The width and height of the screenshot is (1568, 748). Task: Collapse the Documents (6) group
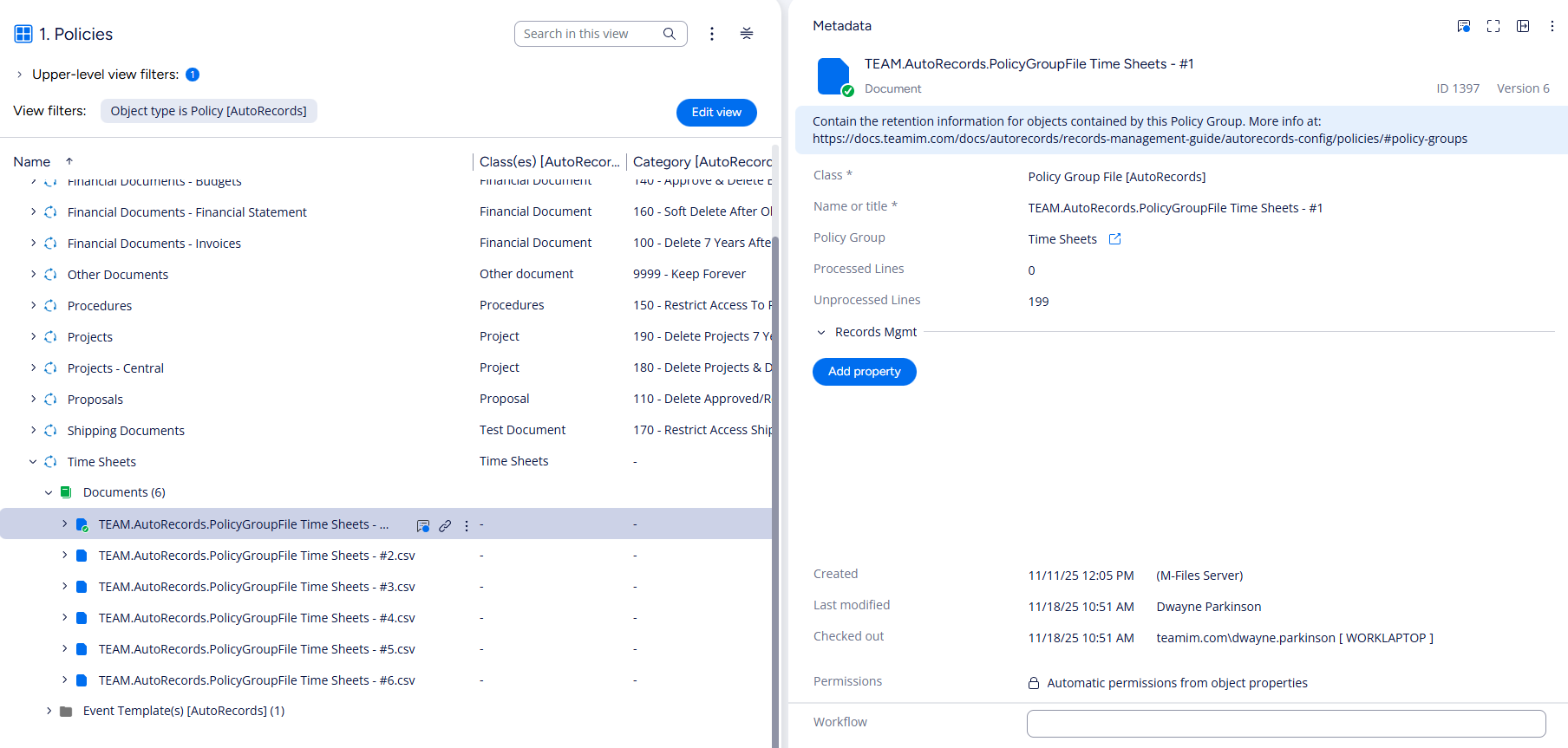[x=49, y=492]
